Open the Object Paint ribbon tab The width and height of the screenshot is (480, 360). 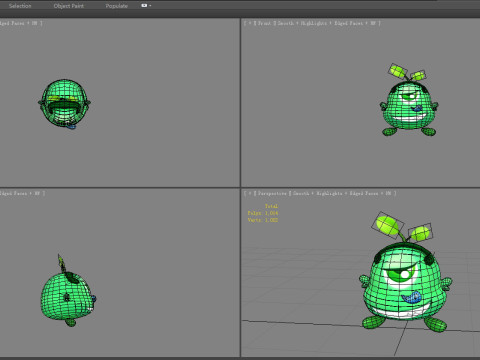coord(69,6)
